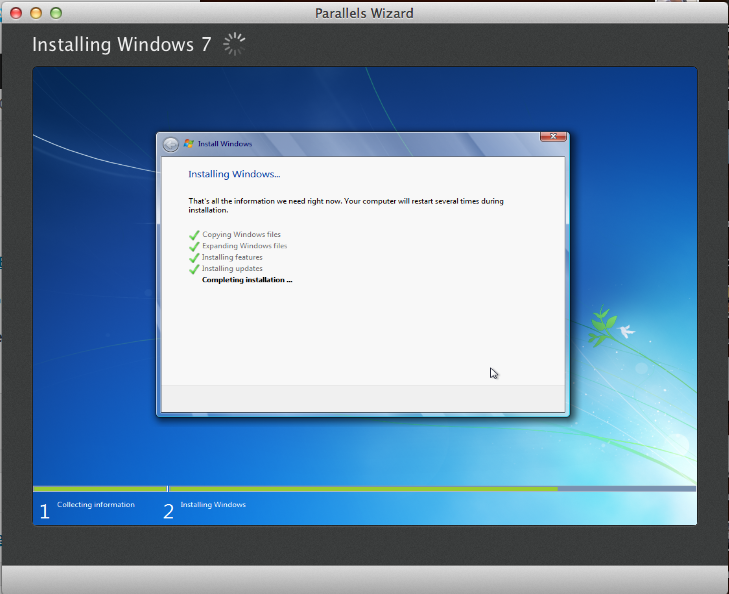
Task: Click the stage number 1 at bottom
Action: 44,511
